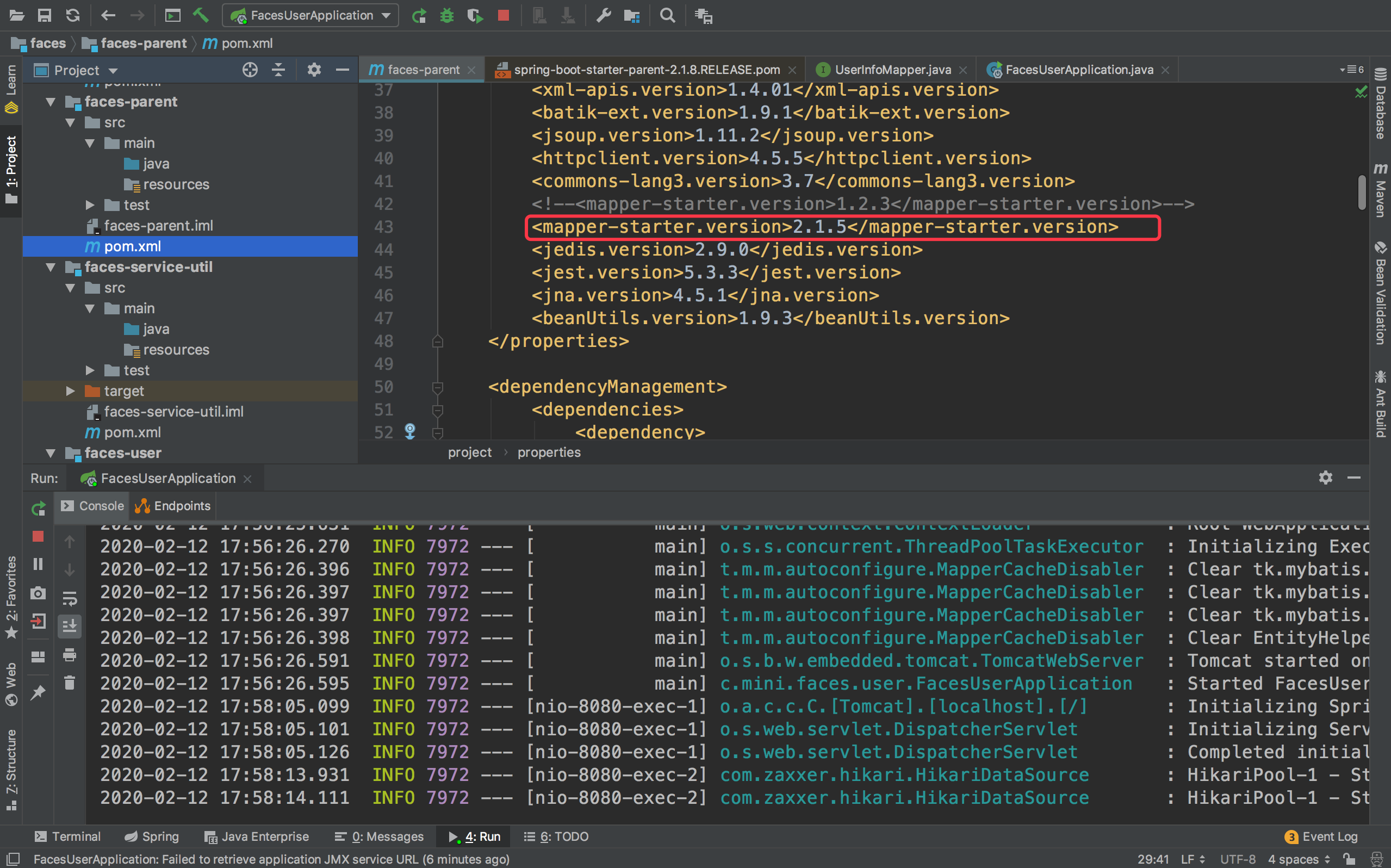Select pom.xml under faces-service-util
1391x868 pixels.
(x=132, y=432)
